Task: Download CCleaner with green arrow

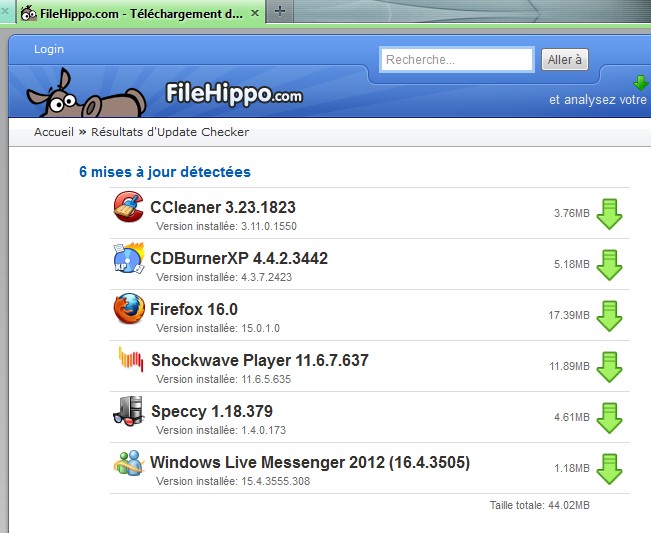Action: [609, 214]
